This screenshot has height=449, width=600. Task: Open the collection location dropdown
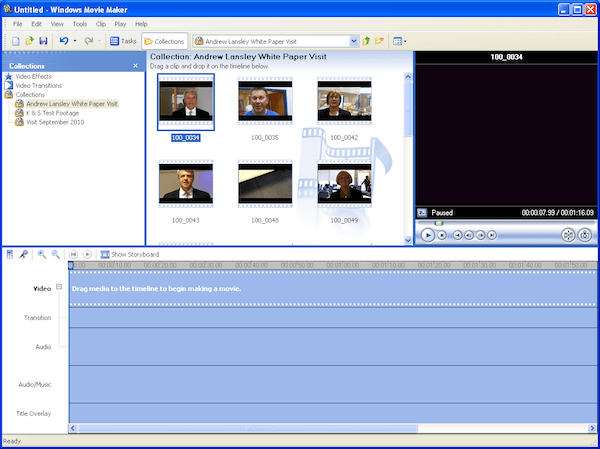(354, 41)
